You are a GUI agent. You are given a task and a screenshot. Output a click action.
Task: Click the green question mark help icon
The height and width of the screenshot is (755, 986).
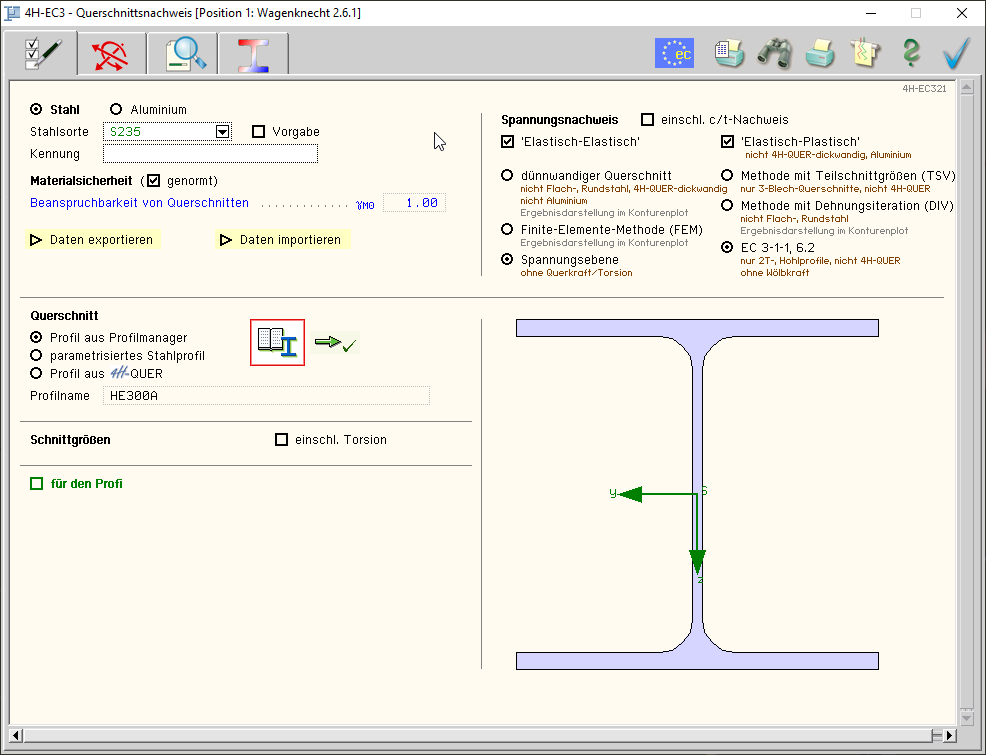tap(911, 53)
